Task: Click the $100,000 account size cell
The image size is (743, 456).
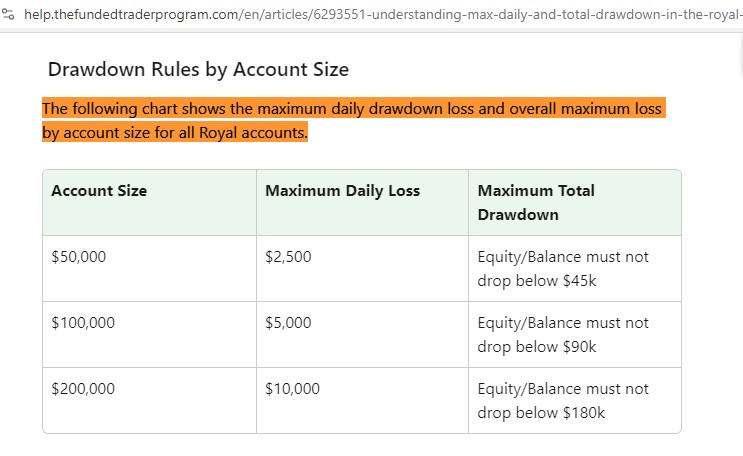Action: [83, 323]
